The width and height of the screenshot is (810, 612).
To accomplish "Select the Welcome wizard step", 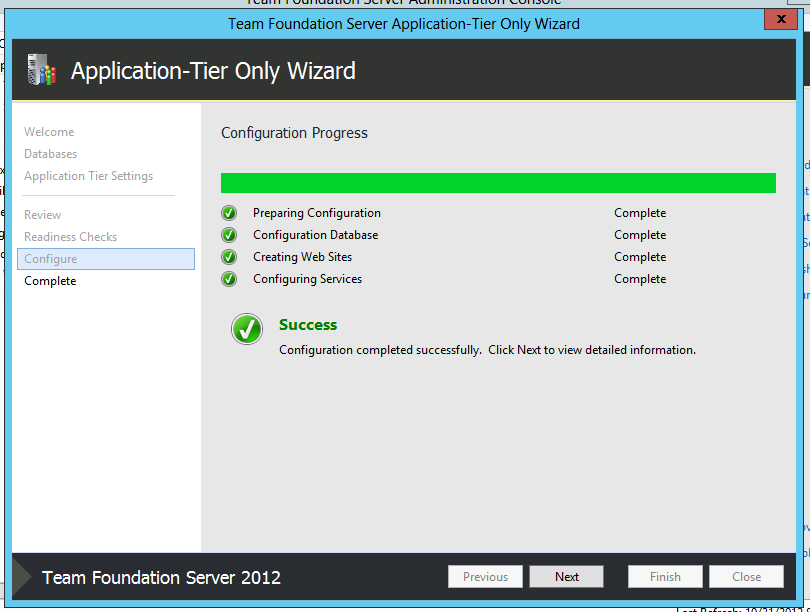I will (x=49, y=132).
